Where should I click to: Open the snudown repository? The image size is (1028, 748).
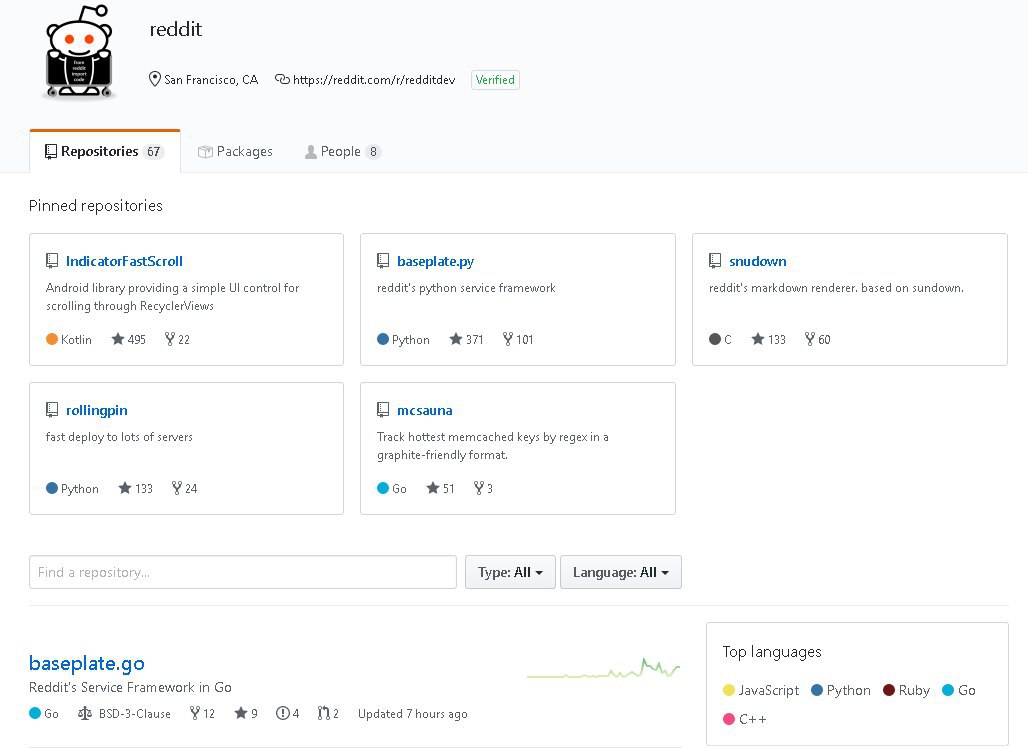point(757,261)
